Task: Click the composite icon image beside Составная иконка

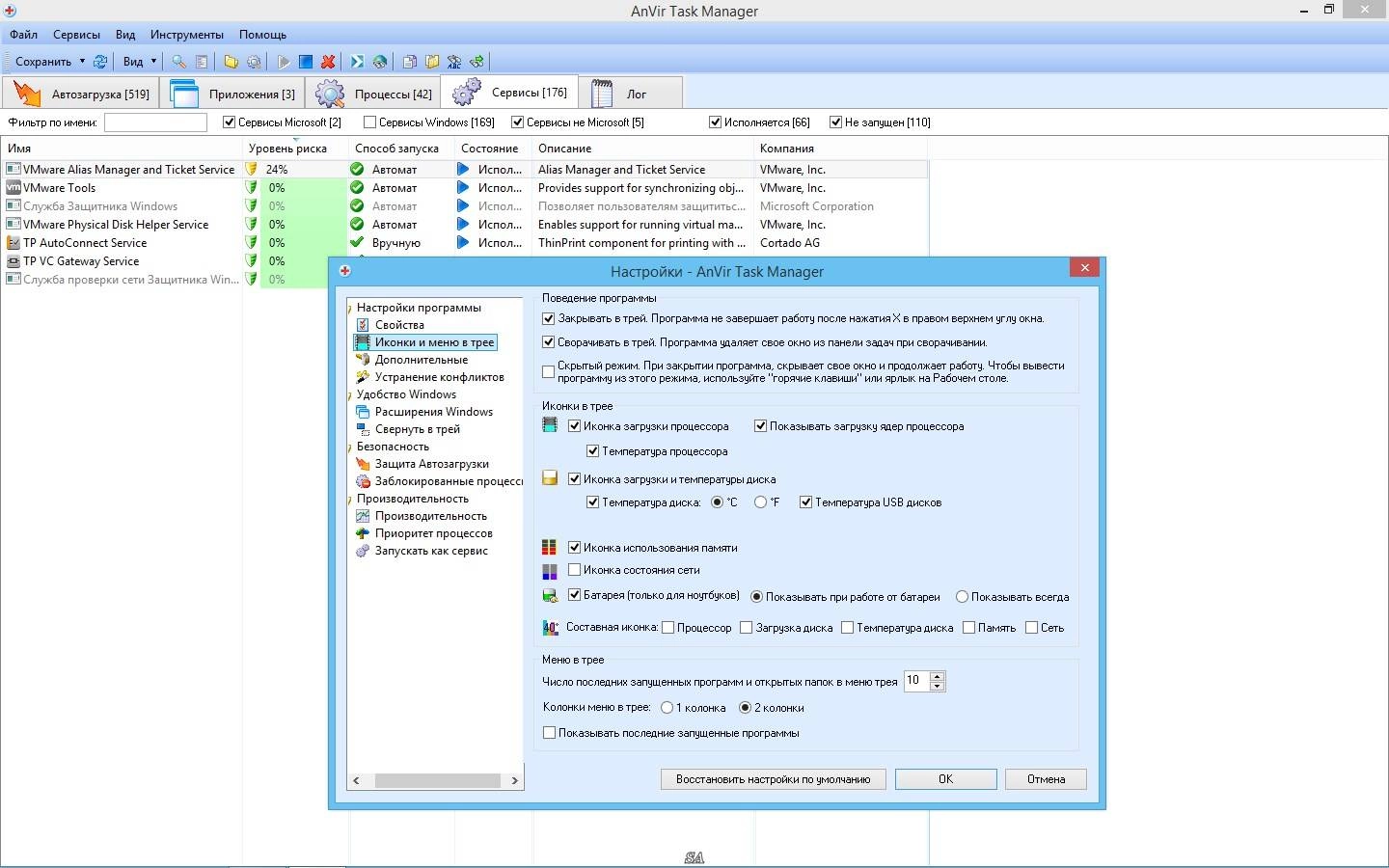Action: (x=550, y=628)
